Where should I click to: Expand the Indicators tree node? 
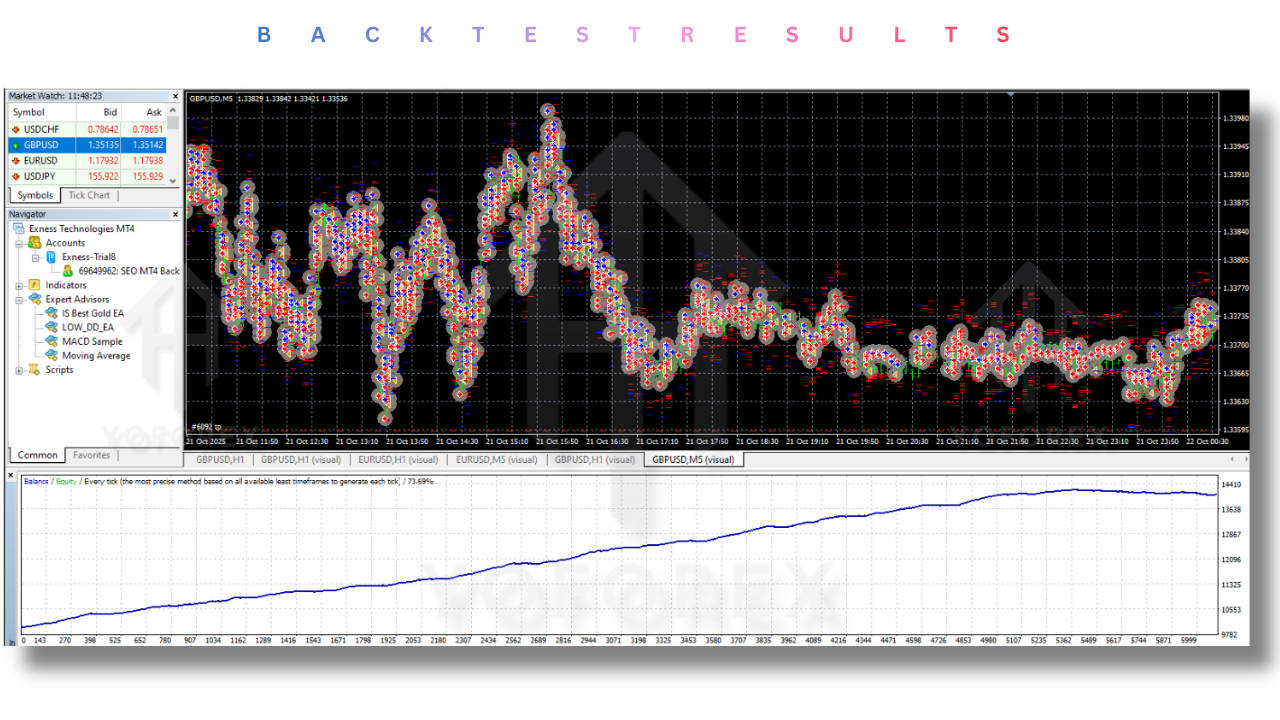coord(19,285)
